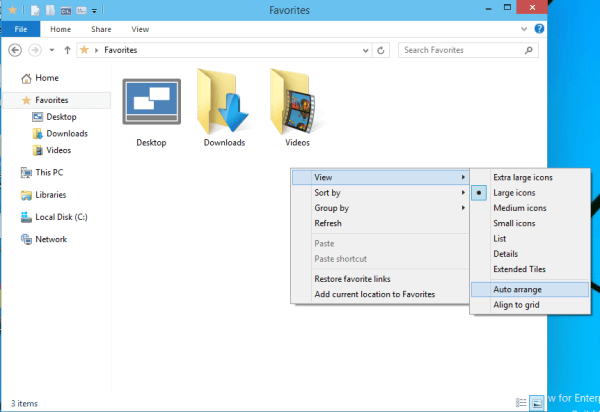
Task: Select the Desktop shortcut icon
Action: click(x=150, y=104)
